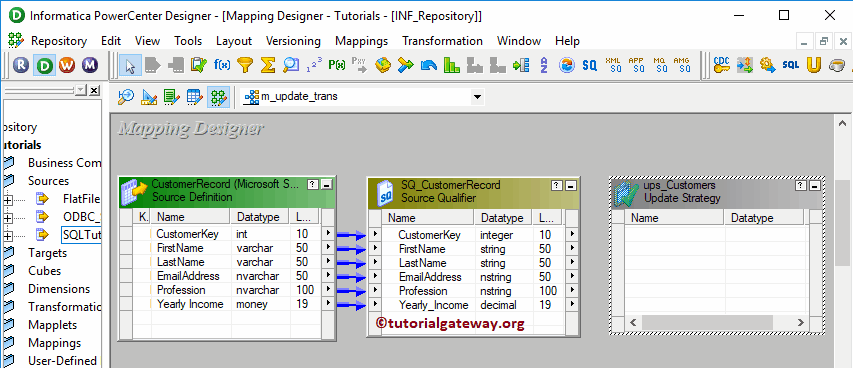Expand the ODBC source node

pos(8,218)
